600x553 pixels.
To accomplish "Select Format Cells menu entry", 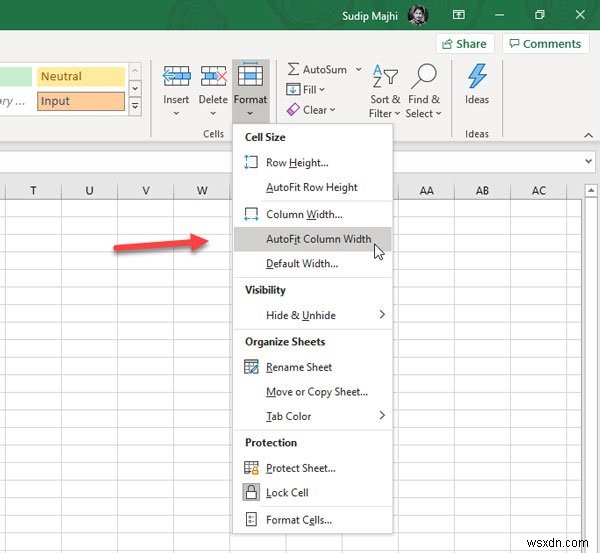I will click(313, 520).
